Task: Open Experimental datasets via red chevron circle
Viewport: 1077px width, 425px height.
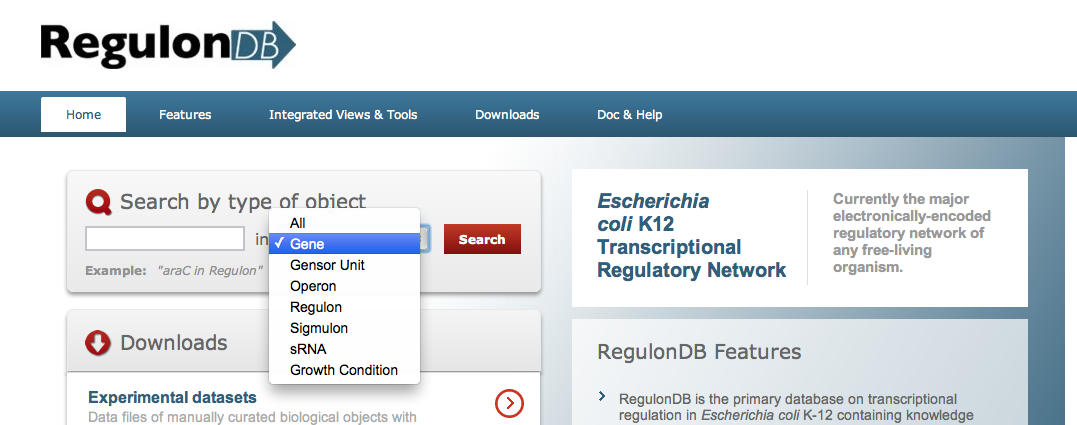Action: click(509, 404)
